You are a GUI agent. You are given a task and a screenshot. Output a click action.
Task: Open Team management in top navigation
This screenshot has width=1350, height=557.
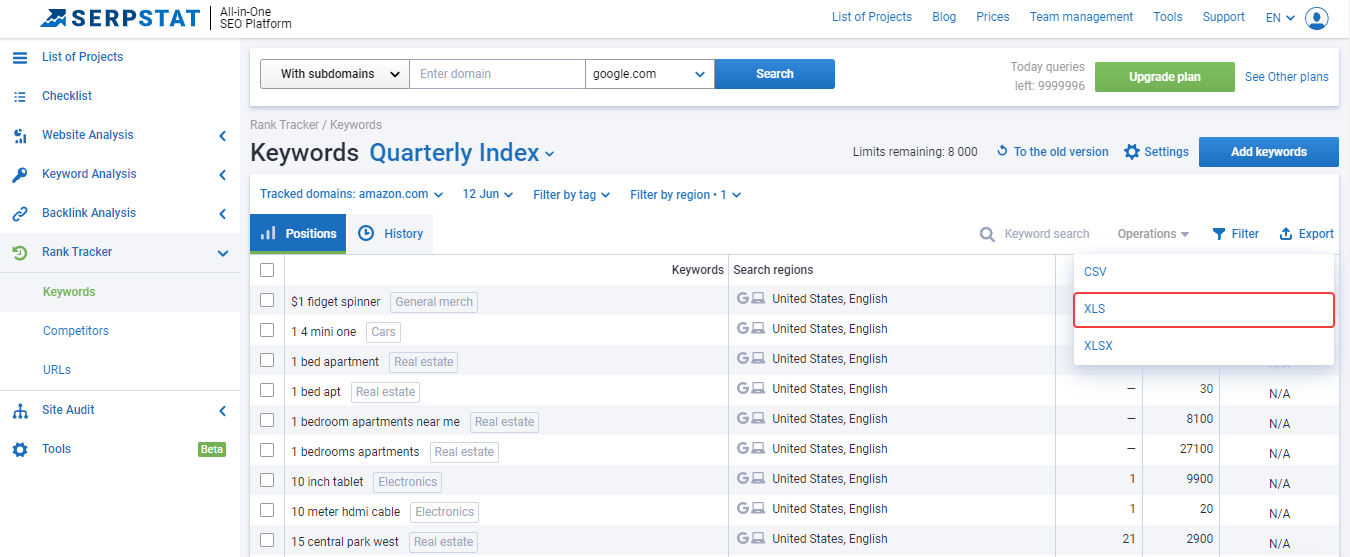(1081, 17)
